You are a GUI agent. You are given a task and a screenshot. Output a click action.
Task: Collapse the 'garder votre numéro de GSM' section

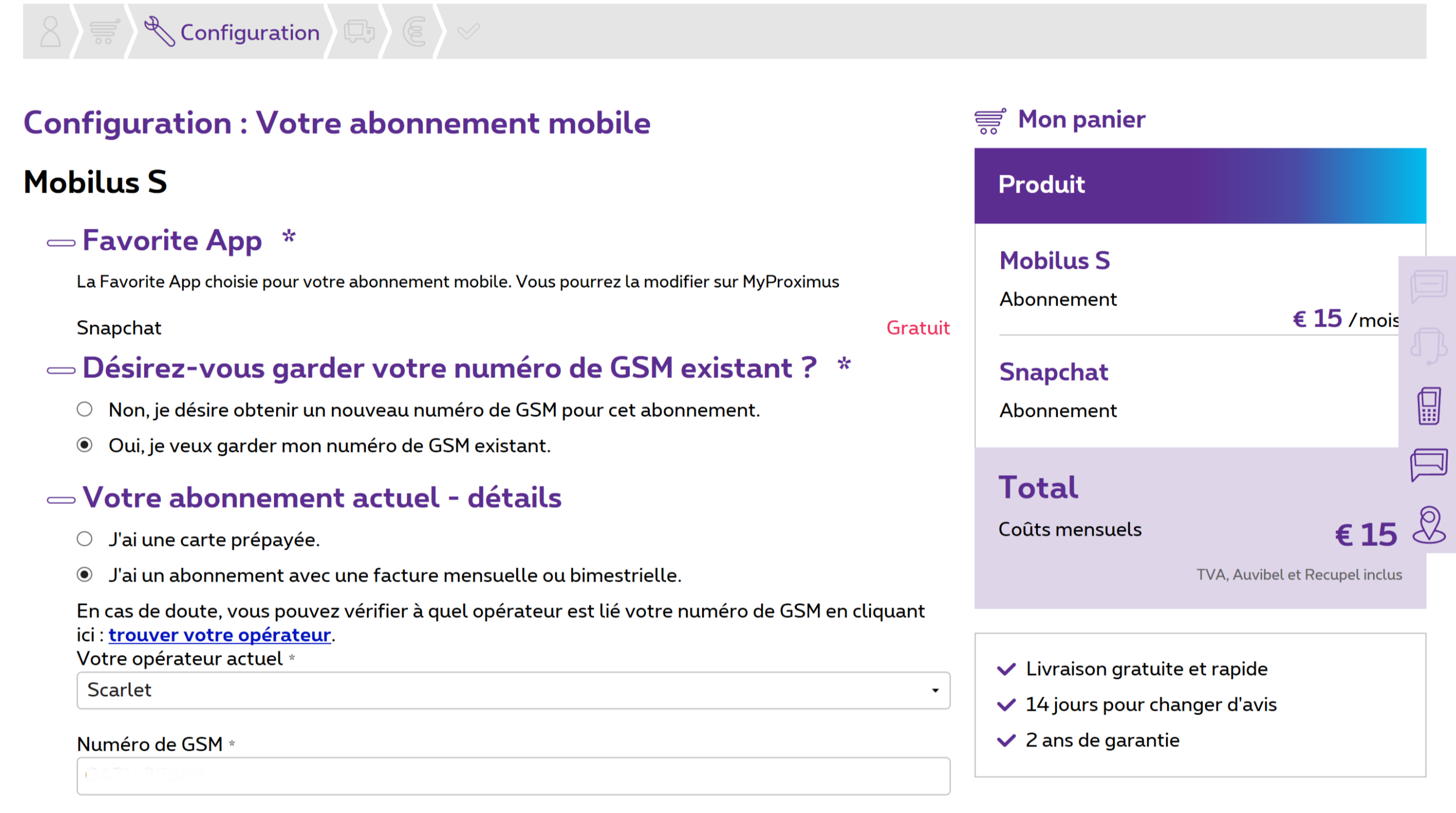(61, 371)
